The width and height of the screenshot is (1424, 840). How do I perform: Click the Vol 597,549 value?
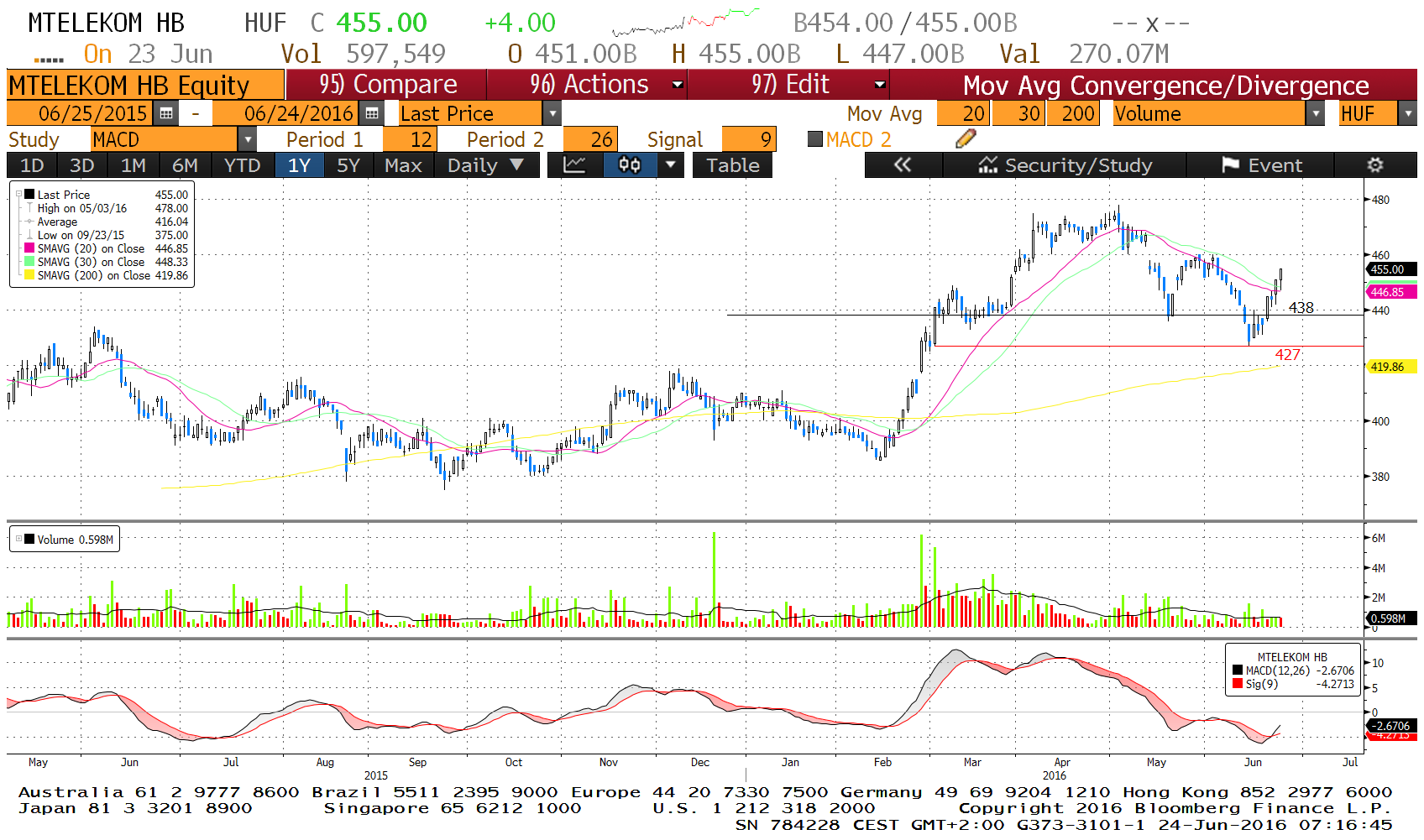click(396, 54)
